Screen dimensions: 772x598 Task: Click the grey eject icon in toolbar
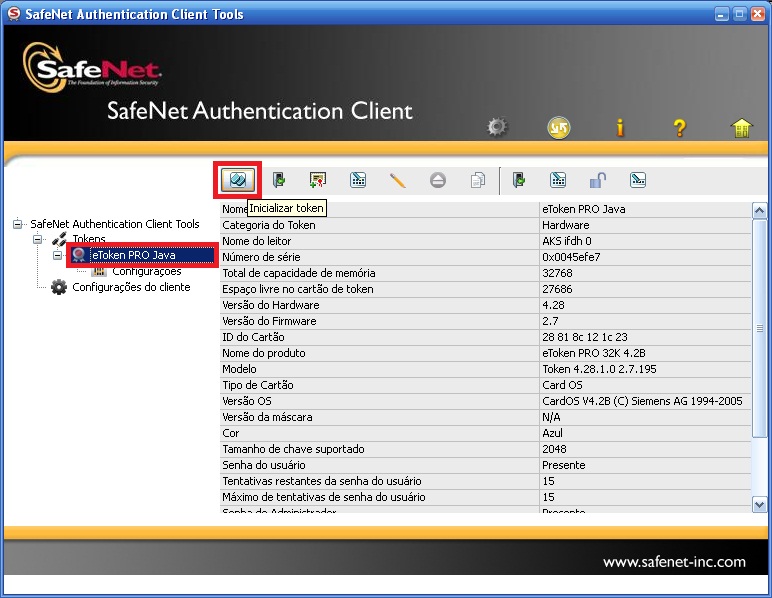[x=438, y=180]
